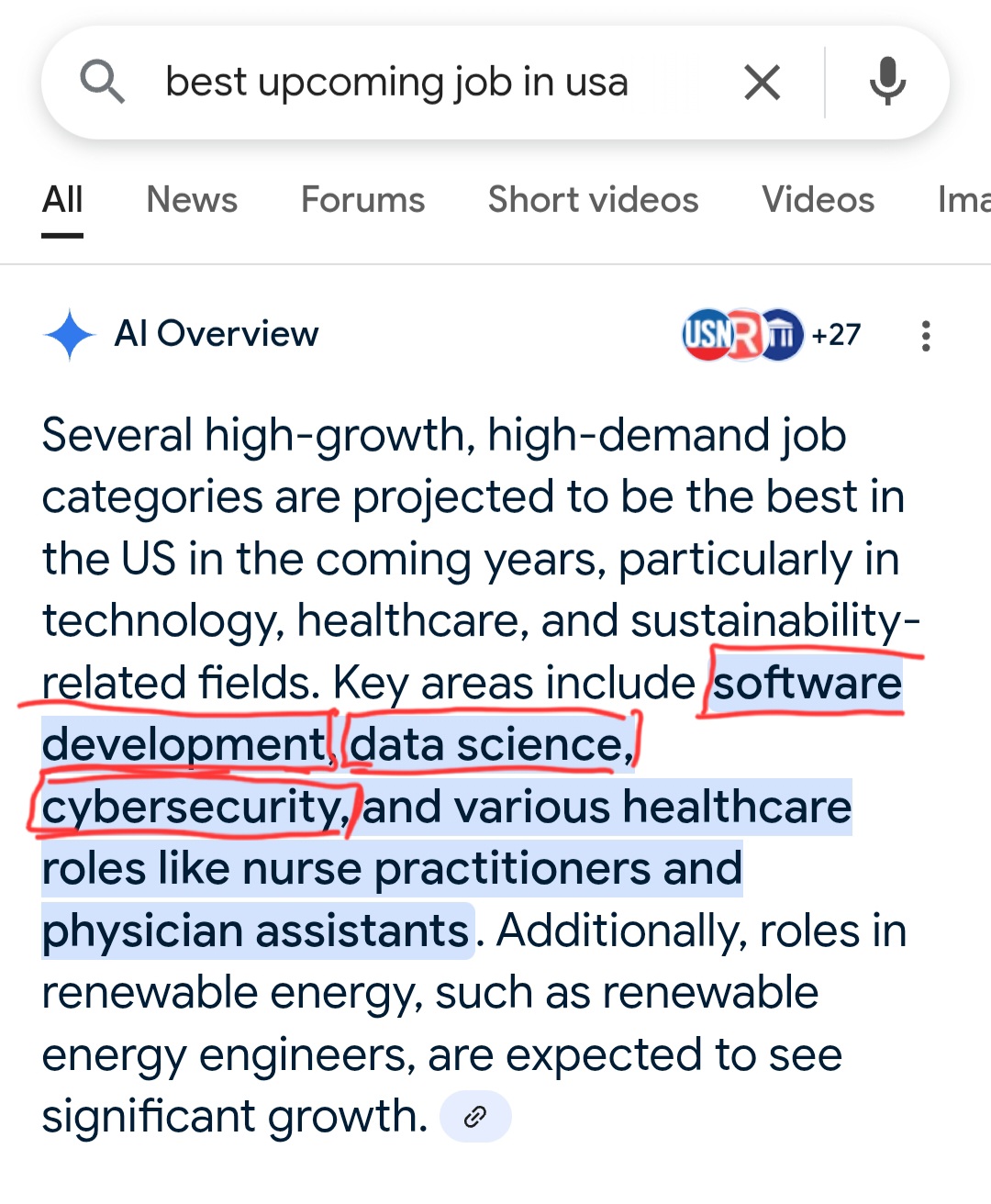Tap the link chip after 'significant growth'
Image resolution: width=991 pixels, height=1204 pixels.
coord(475,1117)
